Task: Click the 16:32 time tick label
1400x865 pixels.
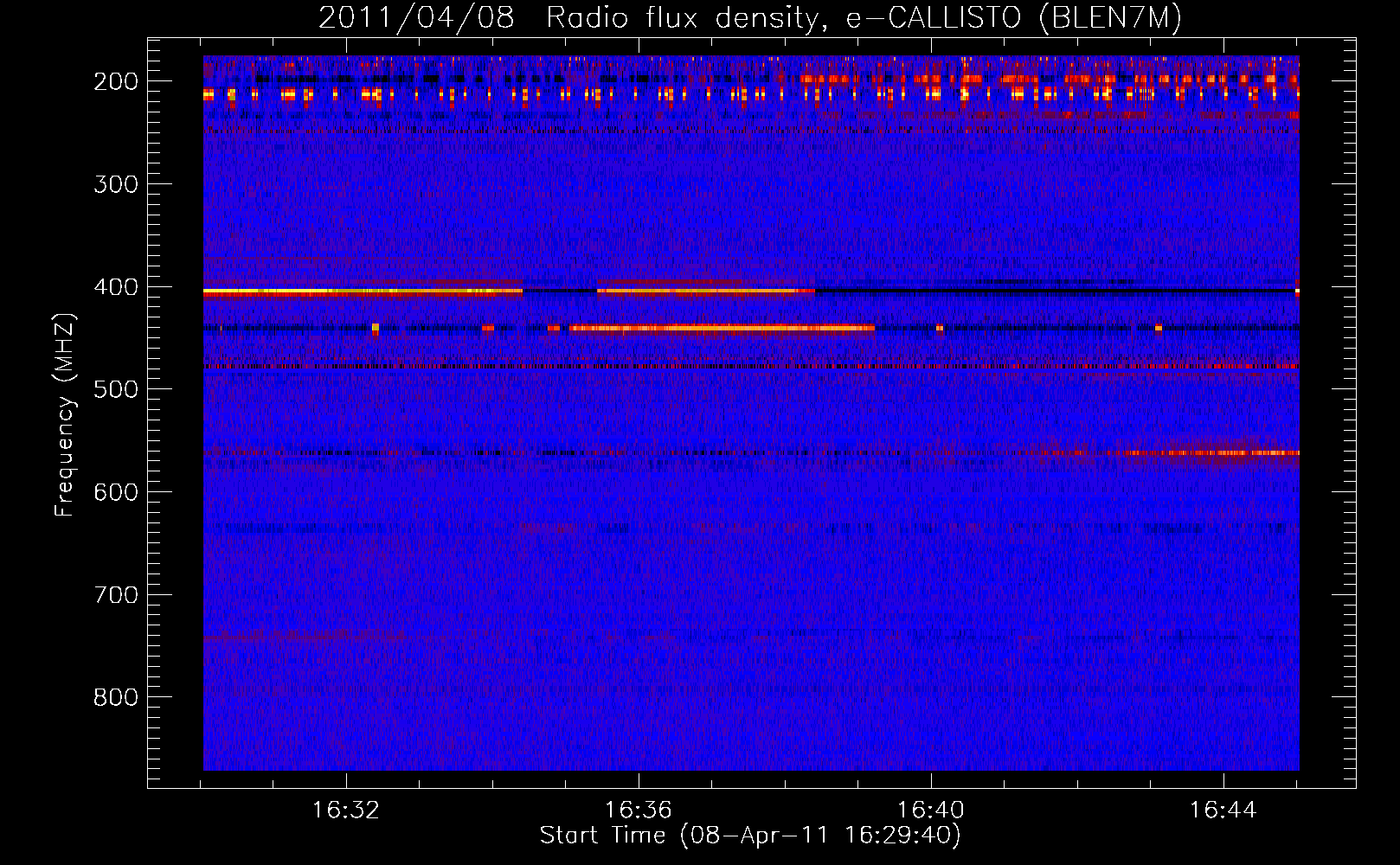Action: (x=346, y=811)
